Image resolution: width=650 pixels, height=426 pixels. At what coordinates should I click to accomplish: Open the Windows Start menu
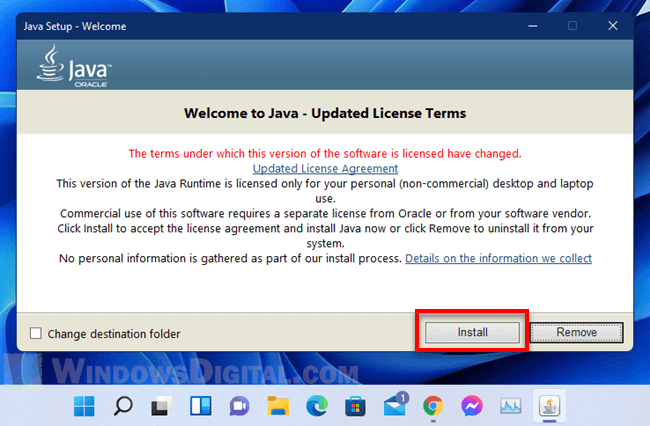coord(84,406)
